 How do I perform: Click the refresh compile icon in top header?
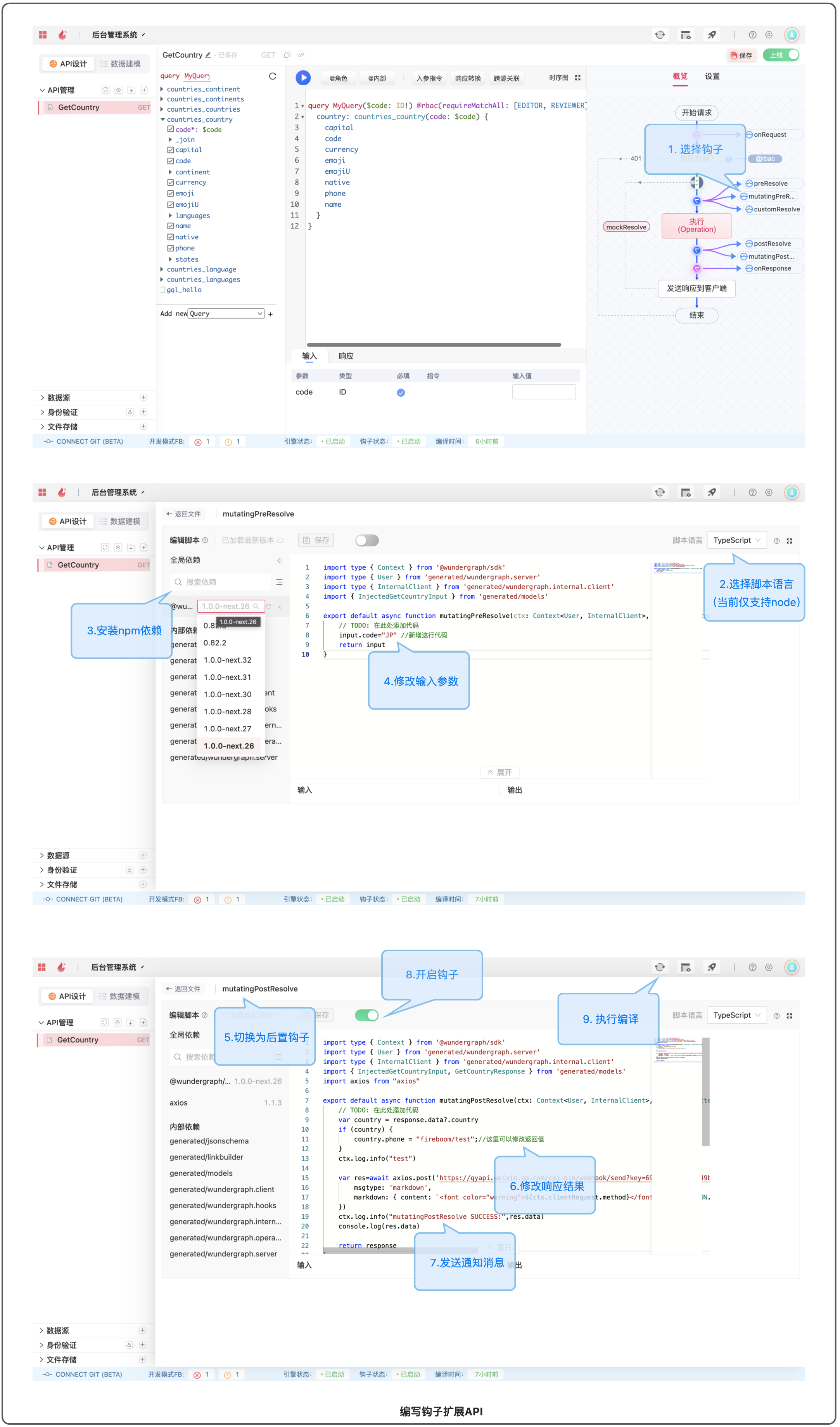pos(660,35)
